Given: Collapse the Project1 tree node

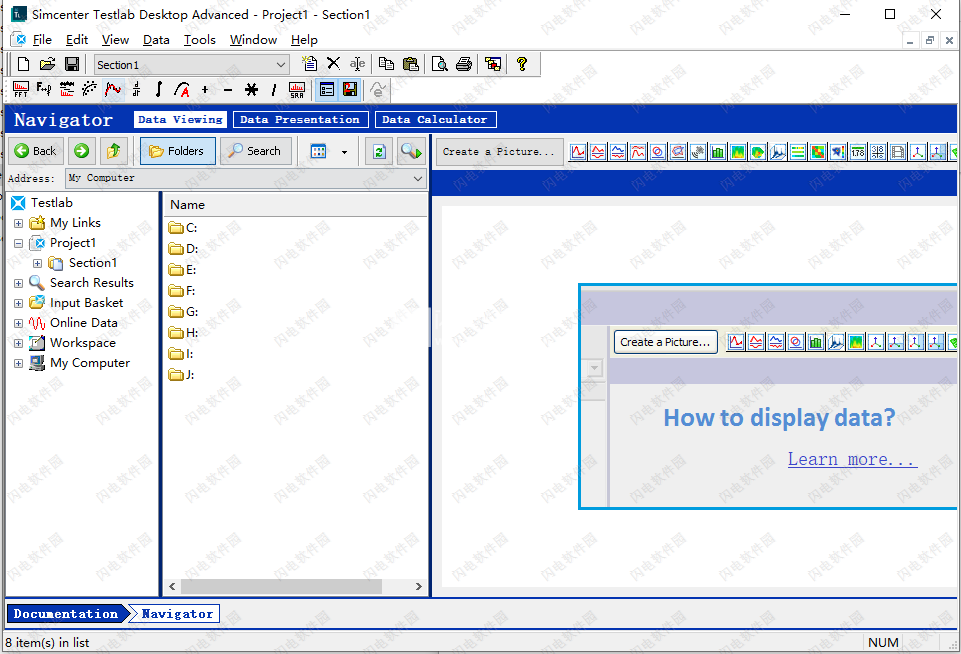Looking at the screenshot, I should coord(18,243).
